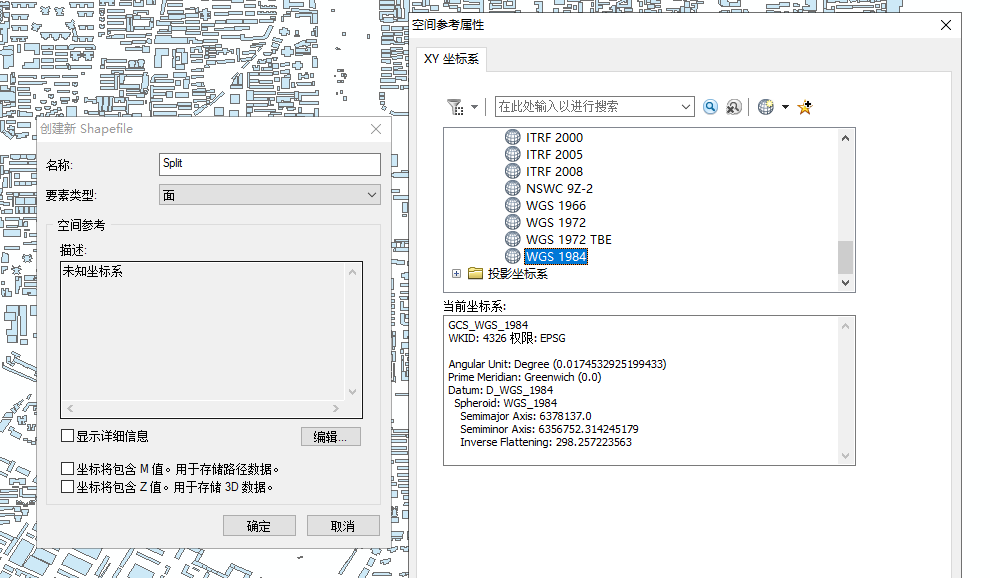This screenshot has width=990, height=578.
Task: Click the magnifier icon to run the search
Action: 710,106
